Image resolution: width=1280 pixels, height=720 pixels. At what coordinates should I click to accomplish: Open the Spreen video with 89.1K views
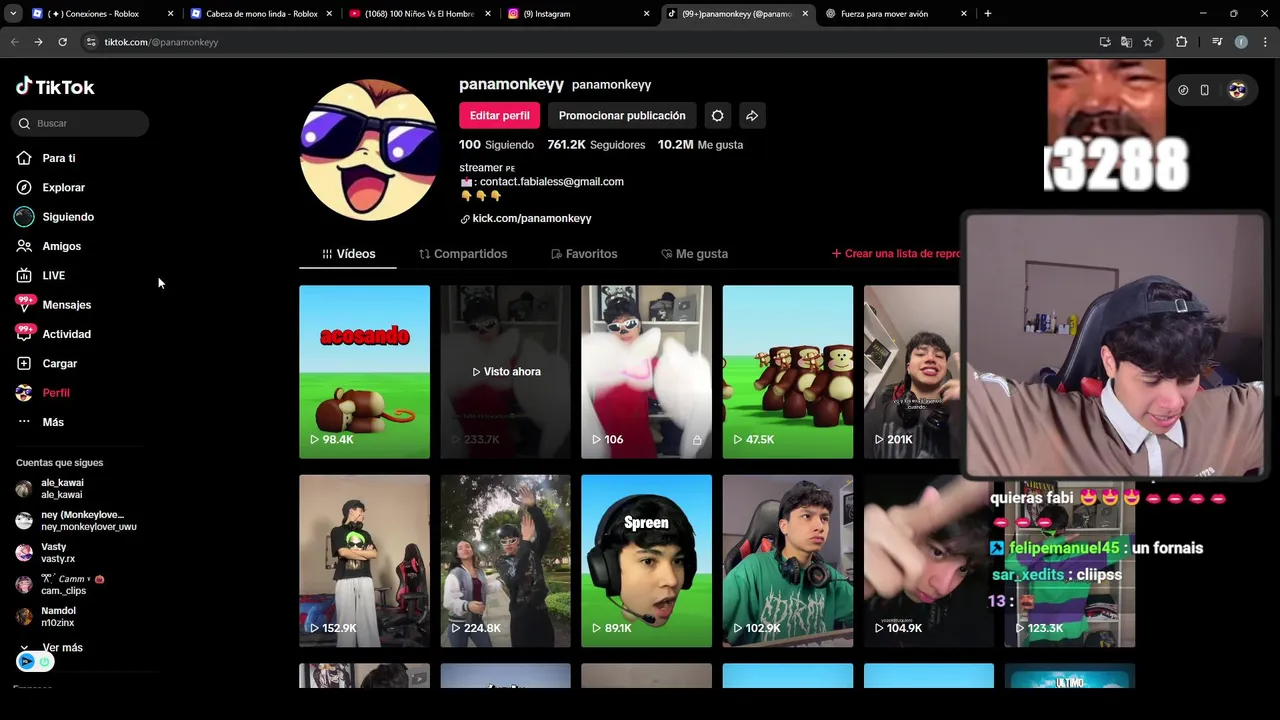646,561
